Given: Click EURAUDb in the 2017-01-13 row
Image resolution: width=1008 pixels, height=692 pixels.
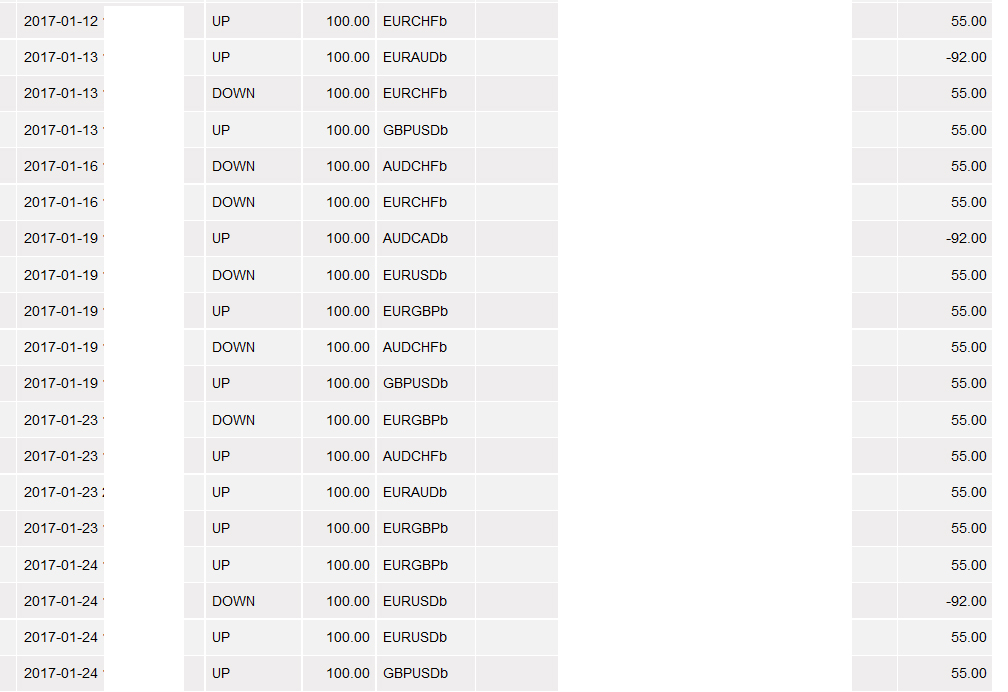Looking at the screenshot, I should coord(414,57).
